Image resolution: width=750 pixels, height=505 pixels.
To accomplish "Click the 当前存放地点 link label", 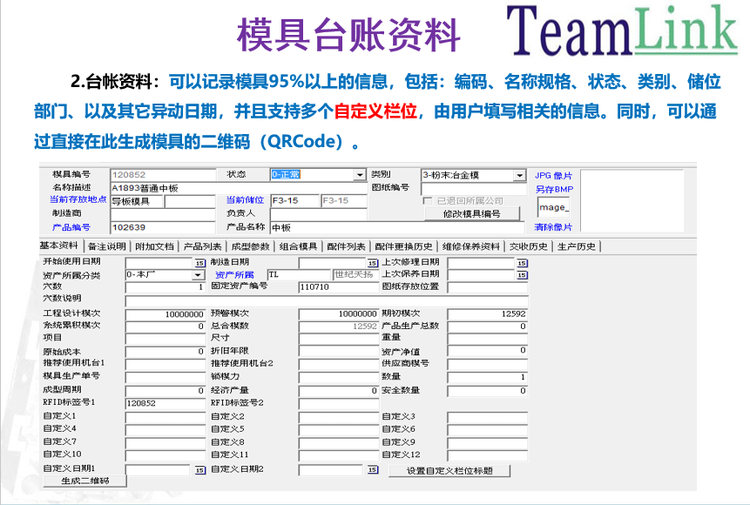I will tap(78, 199).
